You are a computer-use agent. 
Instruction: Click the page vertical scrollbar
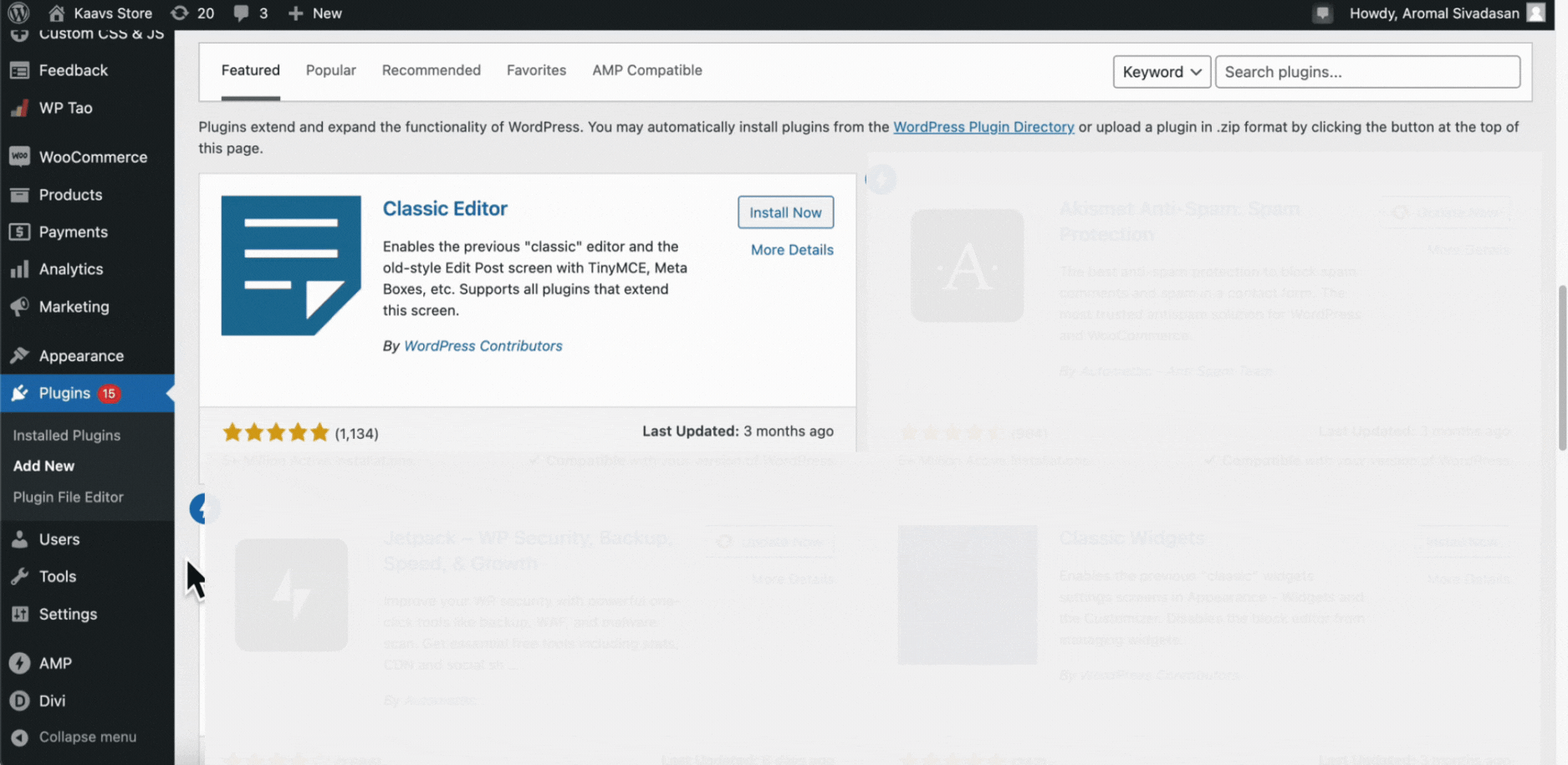tap(1561, 368)
